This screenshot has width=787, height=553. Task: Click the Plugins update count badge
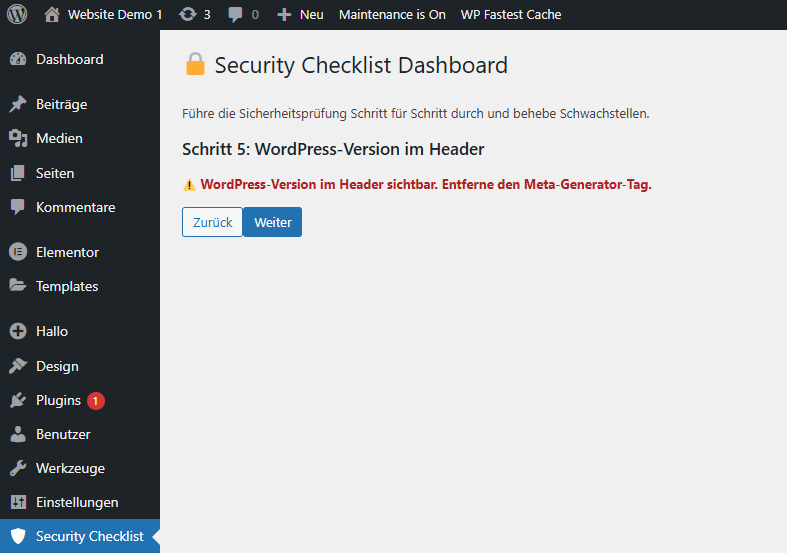95,401
